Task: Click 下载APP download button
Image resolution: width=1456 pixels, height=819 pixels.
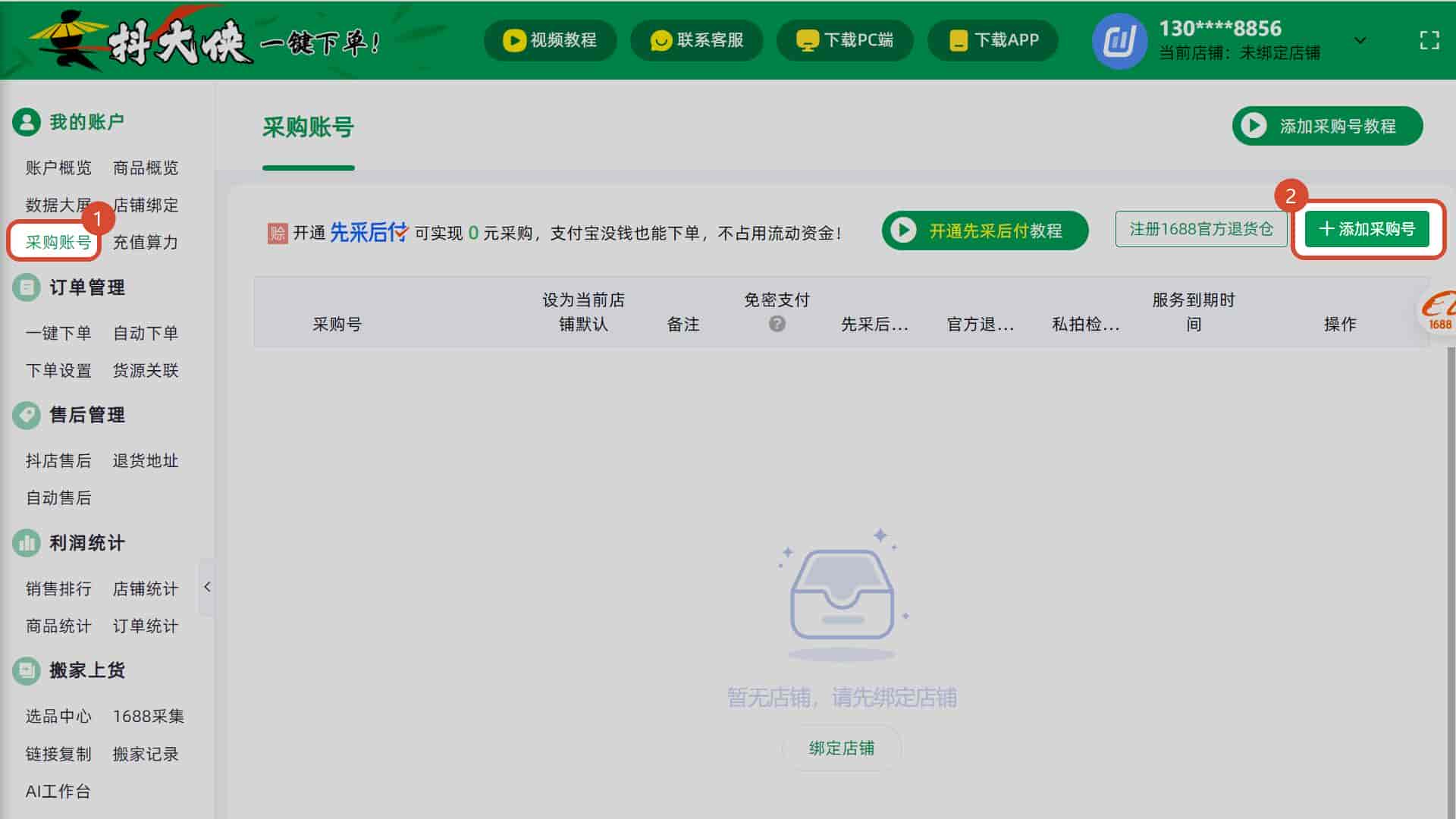Action: 993,40
